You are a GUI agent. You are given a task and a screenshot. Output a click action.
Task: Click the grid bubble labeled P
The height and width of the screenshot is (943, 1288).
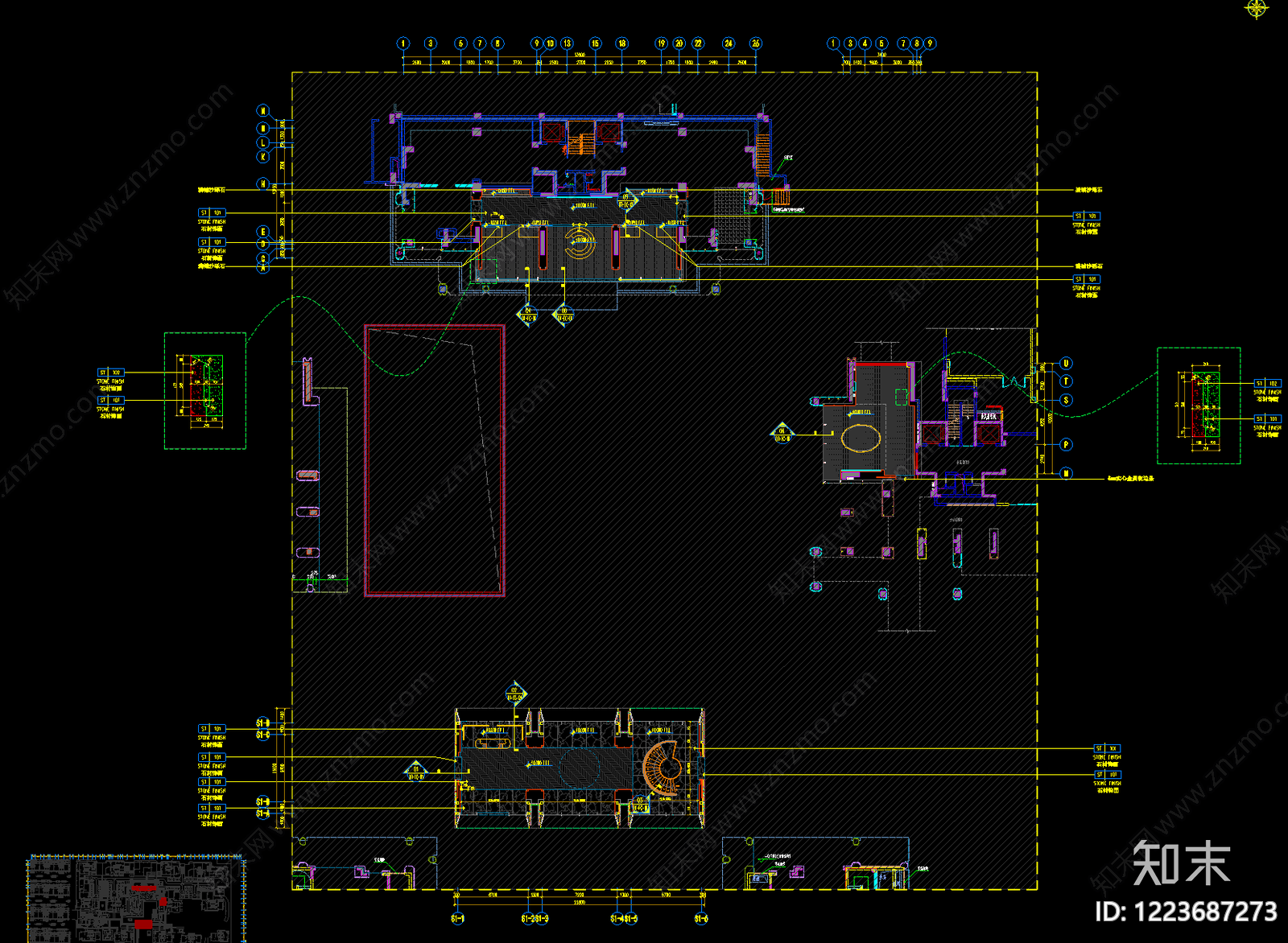click(x=1066, y=444)
